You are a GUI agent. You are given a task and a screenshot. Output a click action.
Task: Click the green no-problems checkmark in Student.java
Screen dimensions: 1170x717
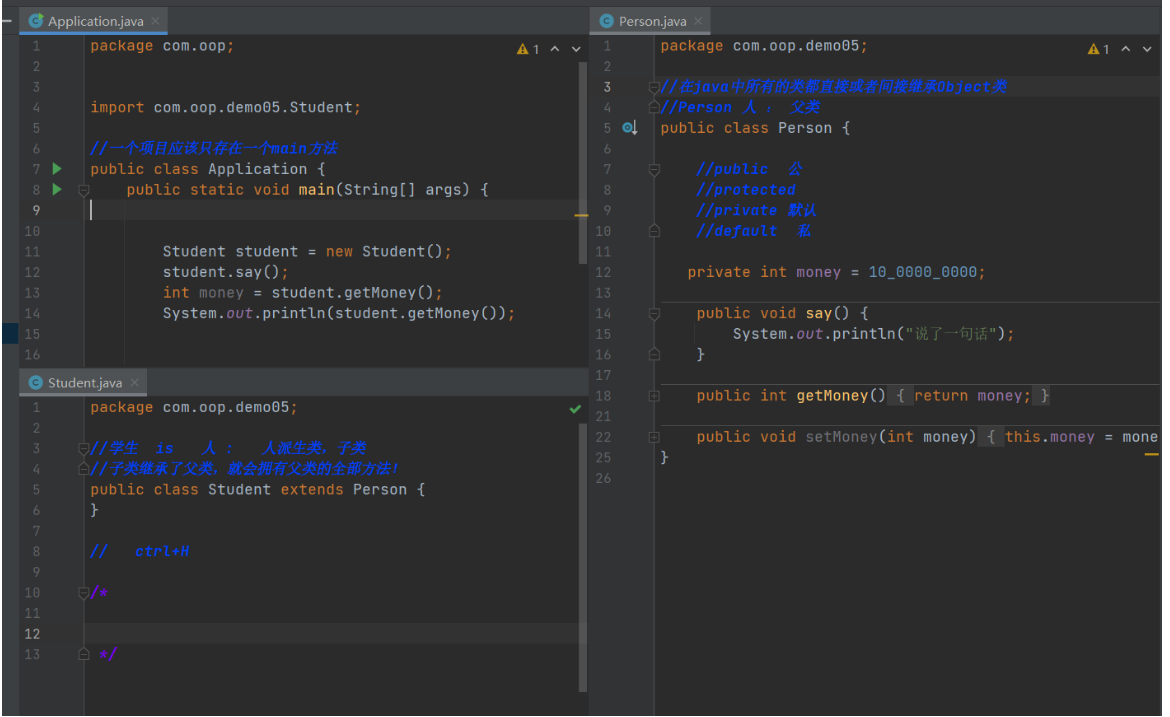click(575, 409)
